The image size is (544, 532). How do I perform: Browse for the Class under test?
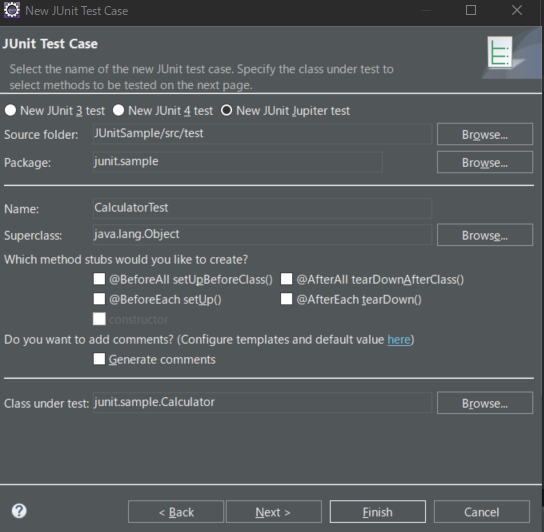pyautogui.click(x=485, y=403)
